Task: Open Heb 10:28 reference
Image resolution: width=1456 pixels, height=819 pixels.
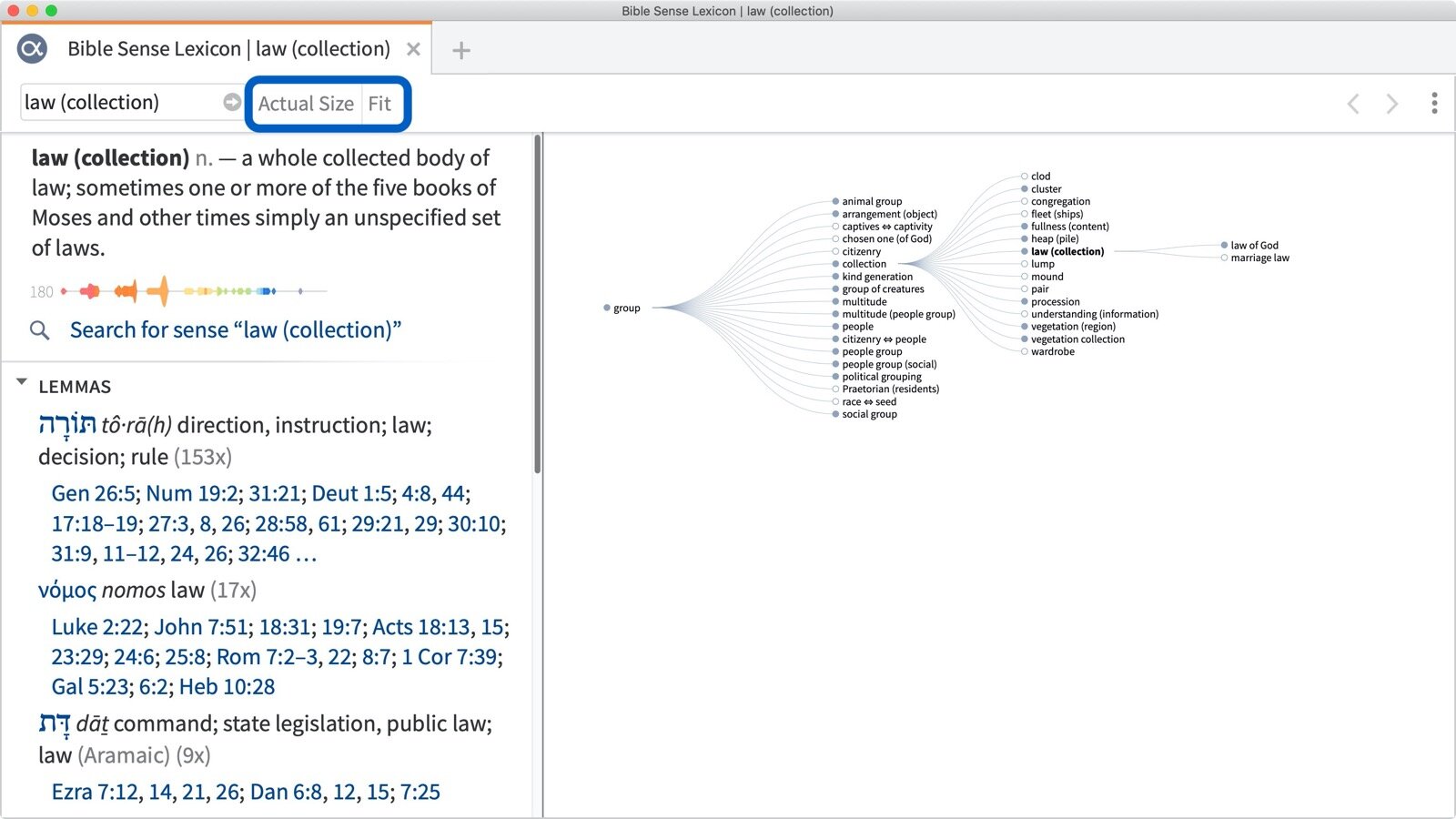Action: [227, 687]
